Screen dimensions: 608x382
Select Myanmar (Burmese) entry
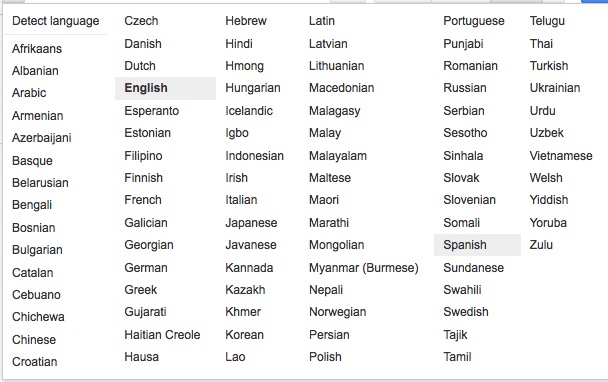click(x=364, y=268)
